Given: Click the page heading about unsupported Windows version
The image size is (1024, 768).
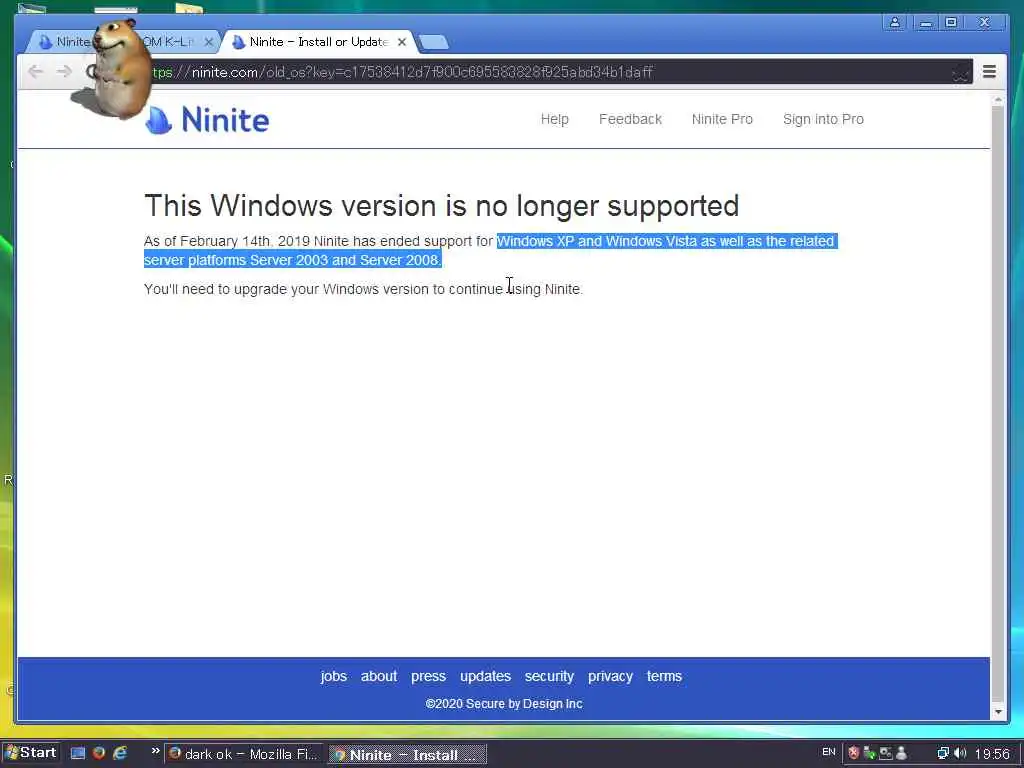Looking at the screenshot, I should coord(441,206).
